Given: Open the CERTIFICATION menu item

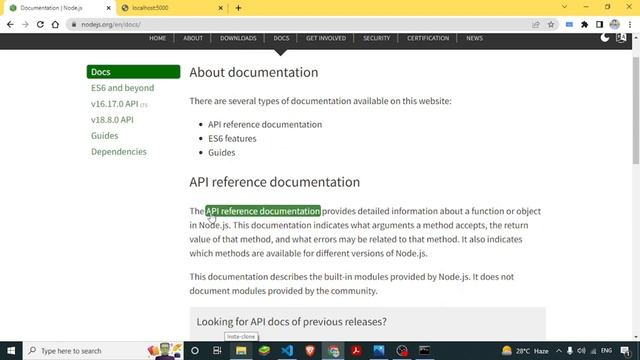Looking at the screenshot, I should tap(428, 38).
